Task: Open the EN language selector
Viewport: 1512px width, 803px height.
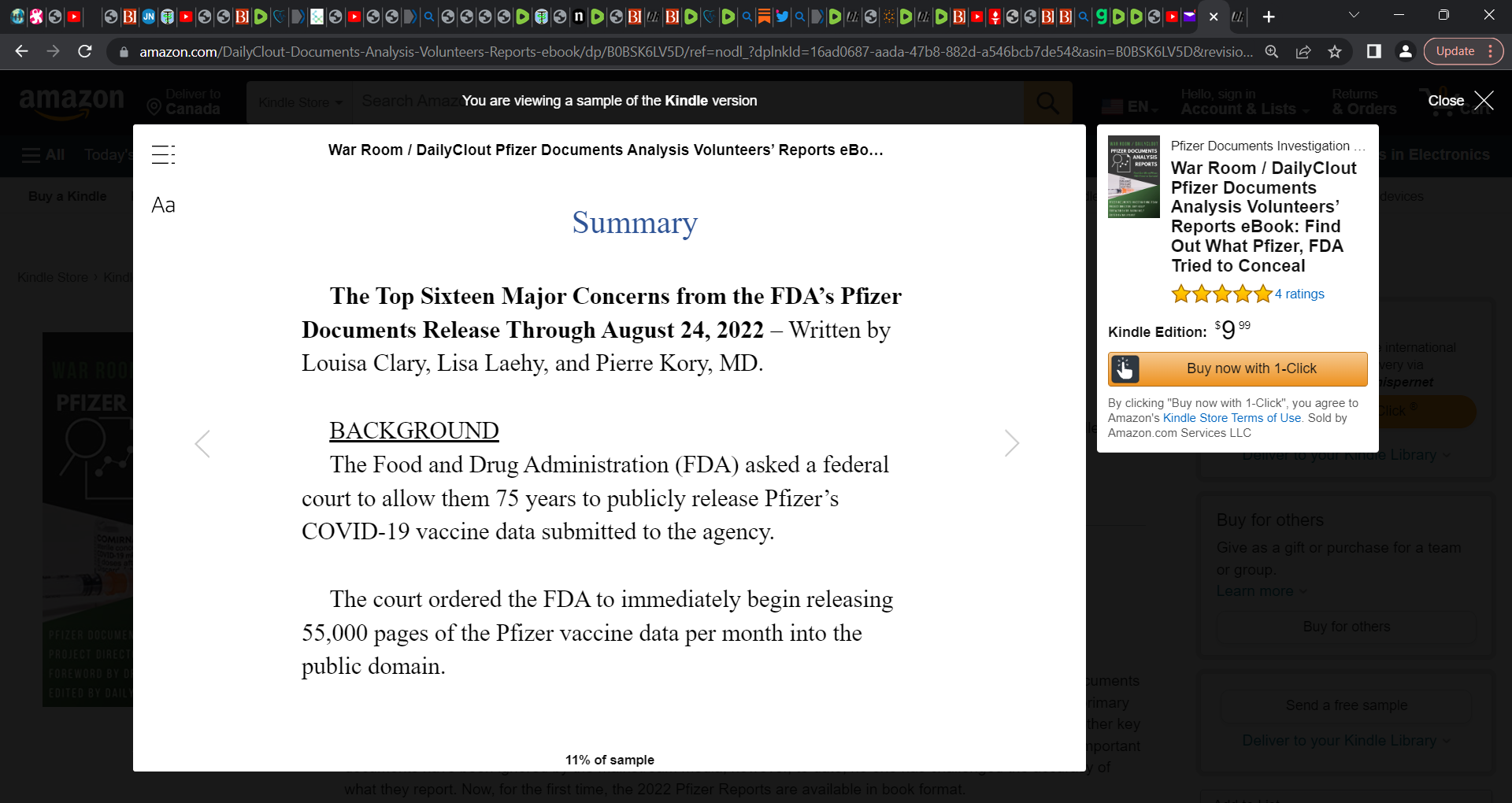Action: 1131,106
